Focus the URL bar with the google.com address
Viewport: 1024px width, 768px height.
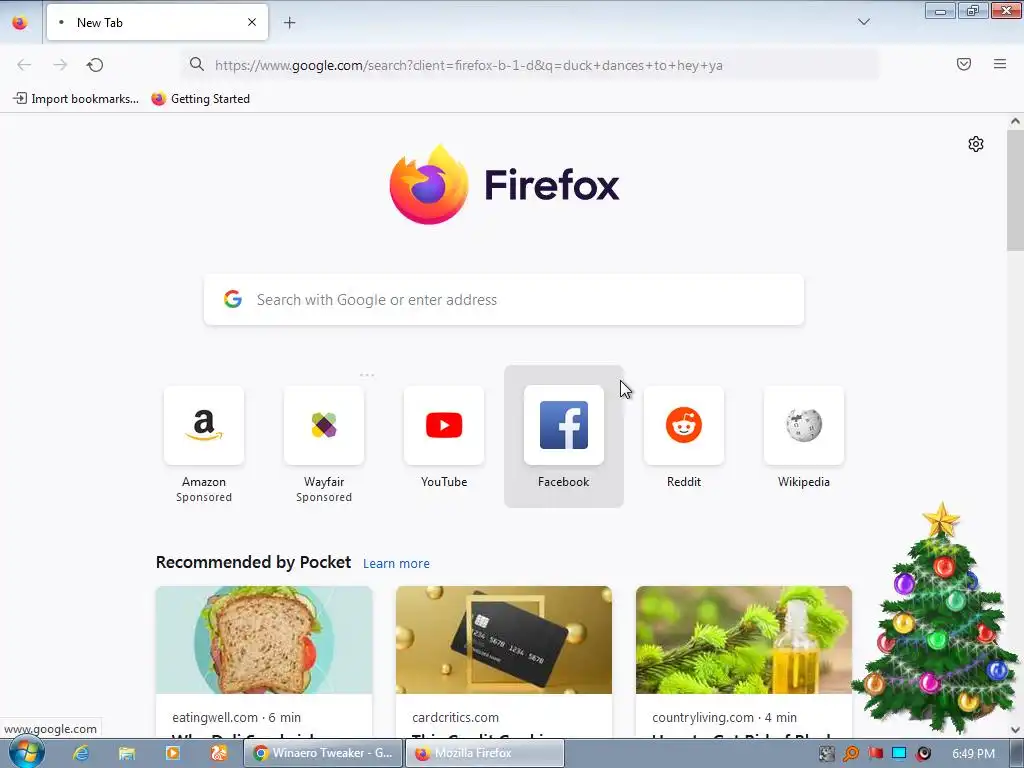coord(530,65)
